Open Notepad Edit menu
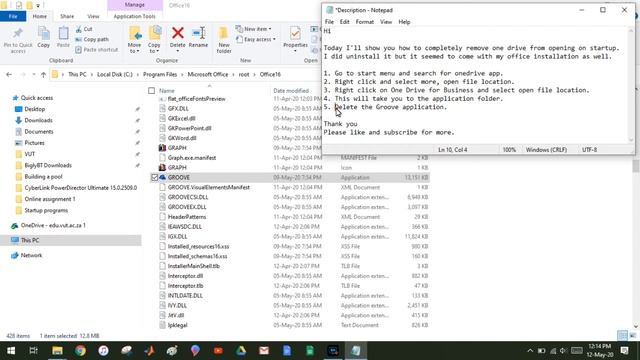This screenshot has height=360, width=640. coord(344,22)
